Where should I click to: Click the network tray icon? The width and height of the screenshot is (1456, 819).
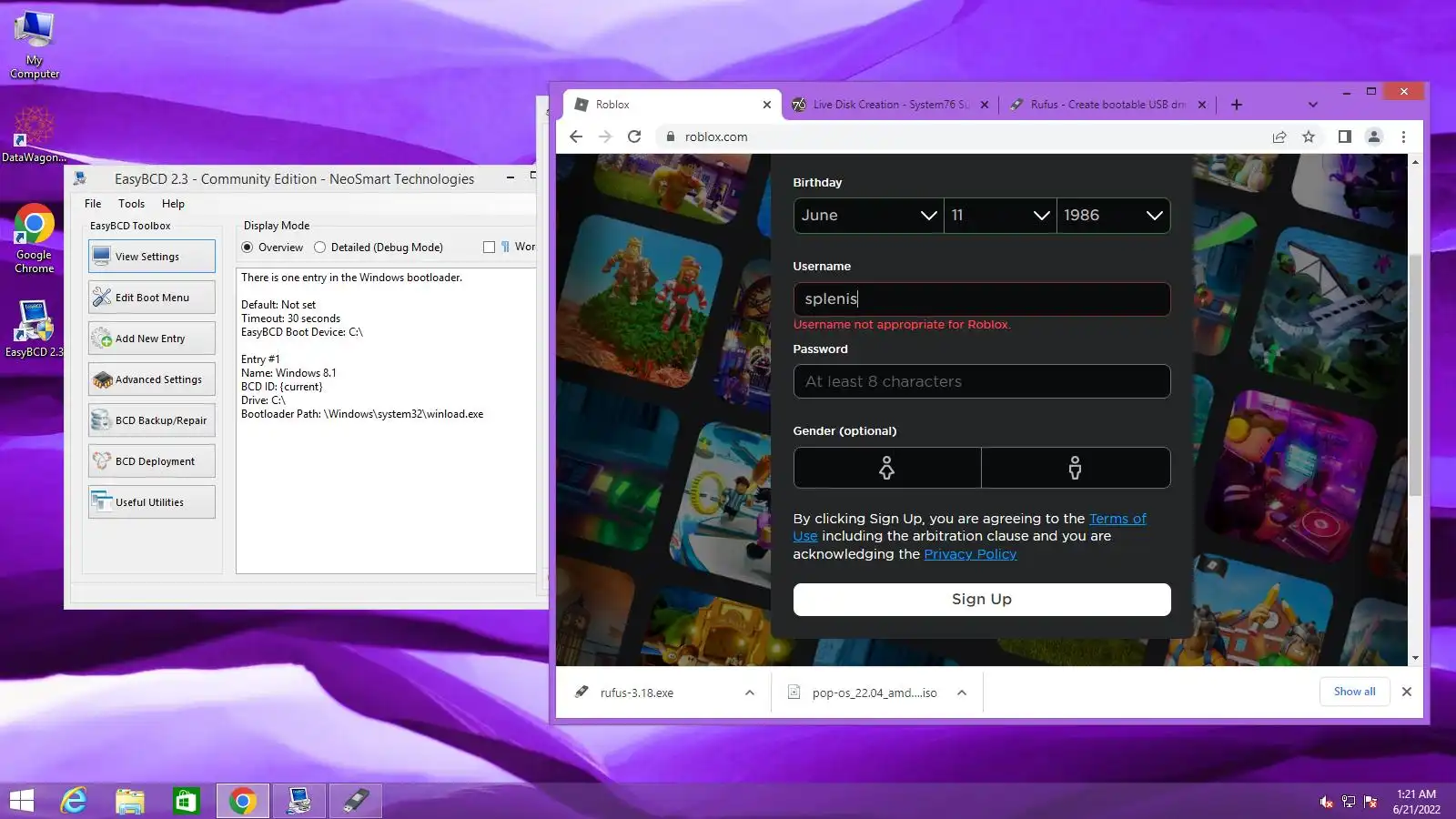point(1349,802)
